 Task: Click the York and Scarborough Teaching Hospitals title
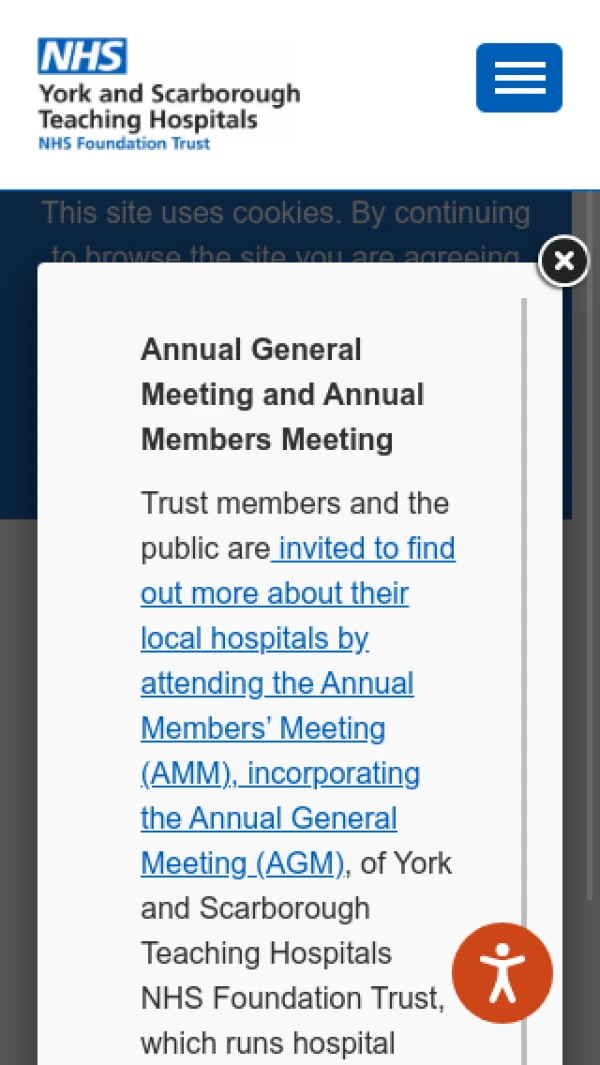pos(168,107)
